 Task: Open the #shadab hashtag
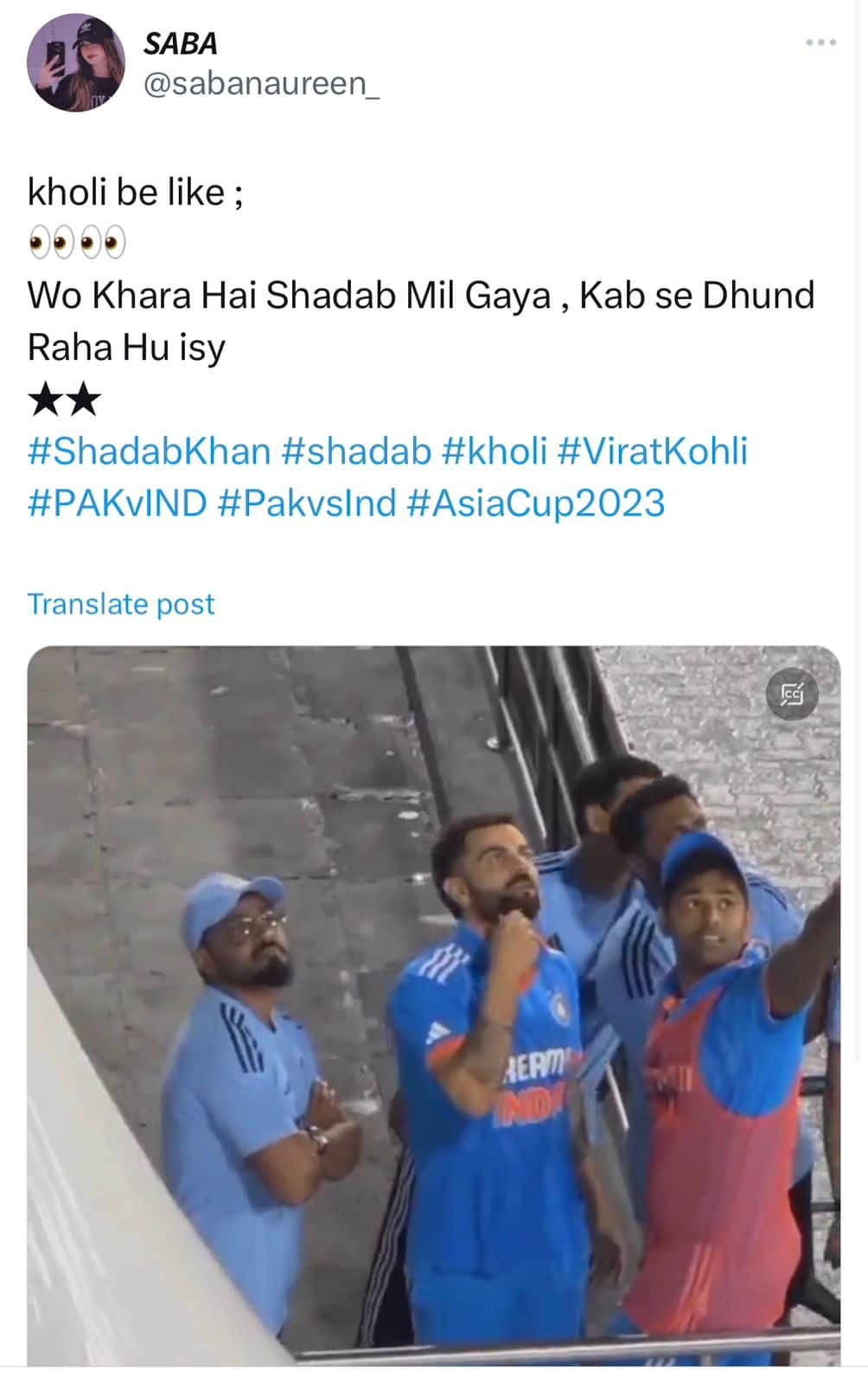(x=356, y=452)
